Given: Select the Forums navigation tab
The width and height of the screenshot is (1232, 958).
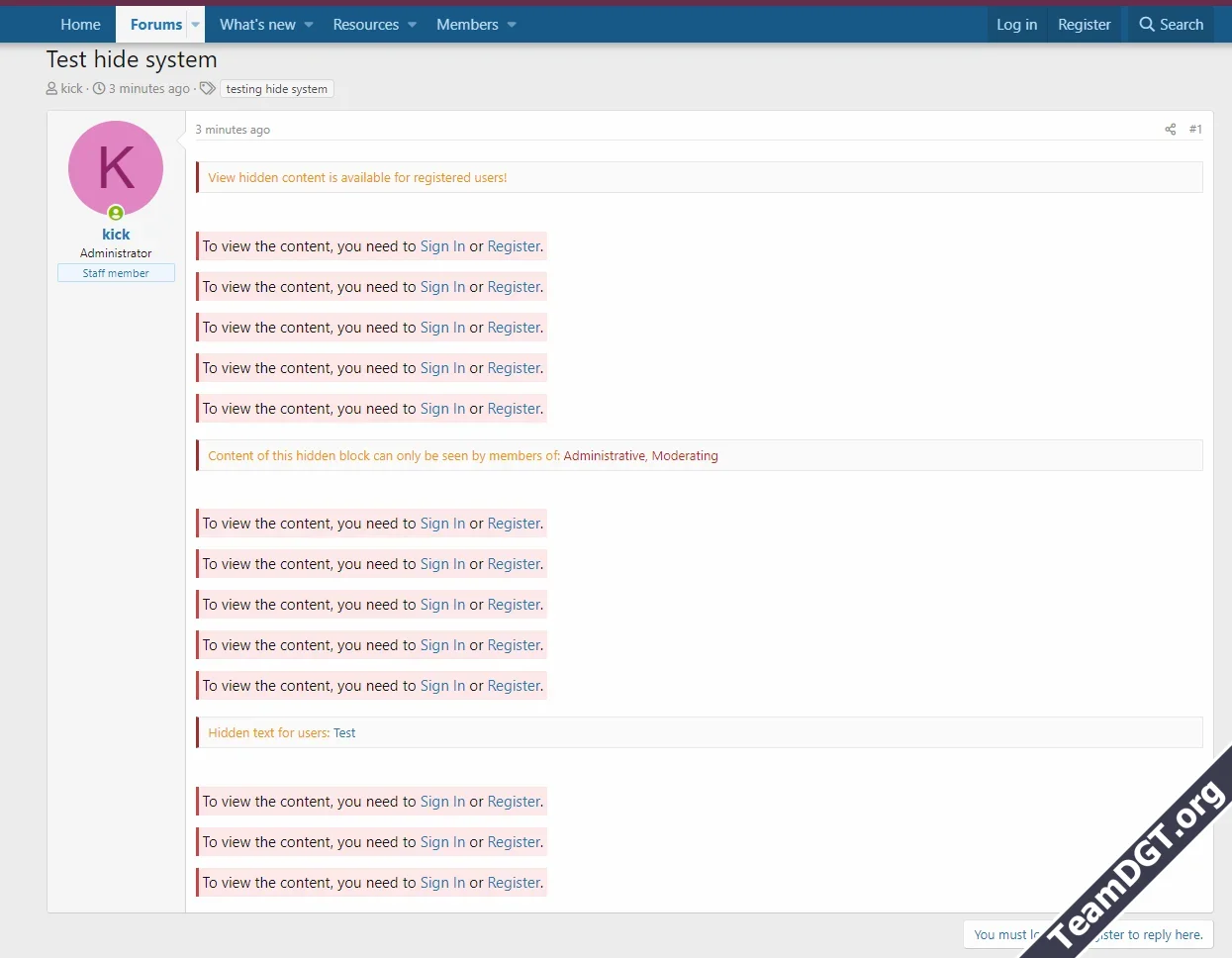Looking at the screenshot, I should (155, 24).
